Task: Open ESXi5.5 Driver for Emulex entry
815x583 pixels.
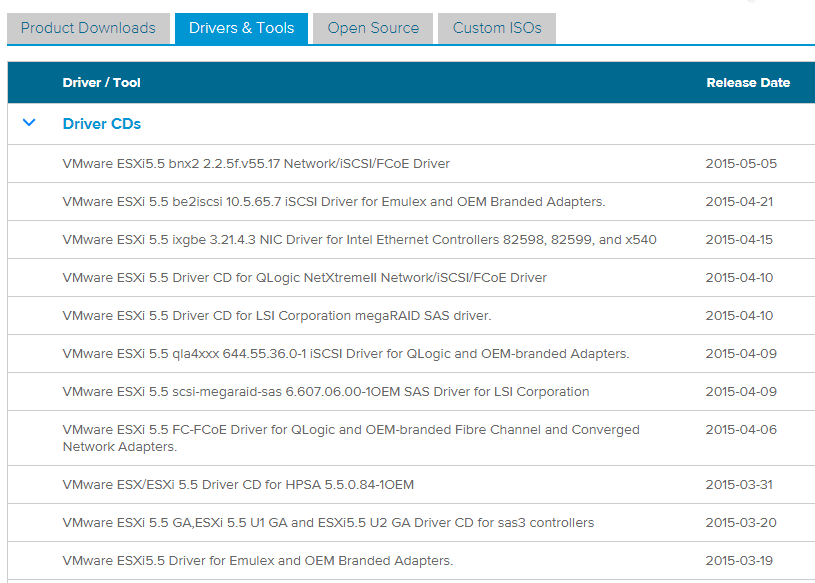Action: click(258, 560)
